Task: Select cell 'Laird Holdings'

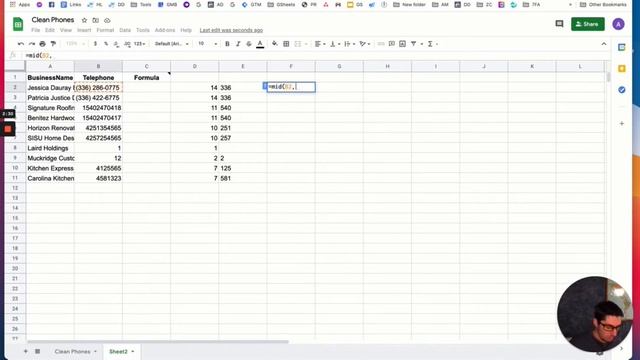Action: (50, 148)
